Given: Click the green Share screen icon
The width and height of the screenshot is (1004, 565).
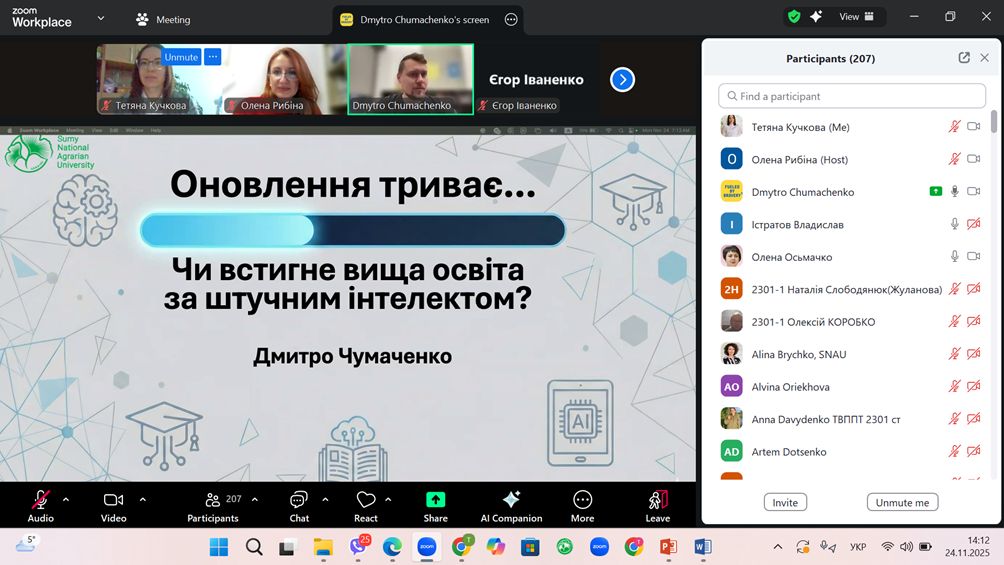Looking at the screenshot, I should pos(435,500).
